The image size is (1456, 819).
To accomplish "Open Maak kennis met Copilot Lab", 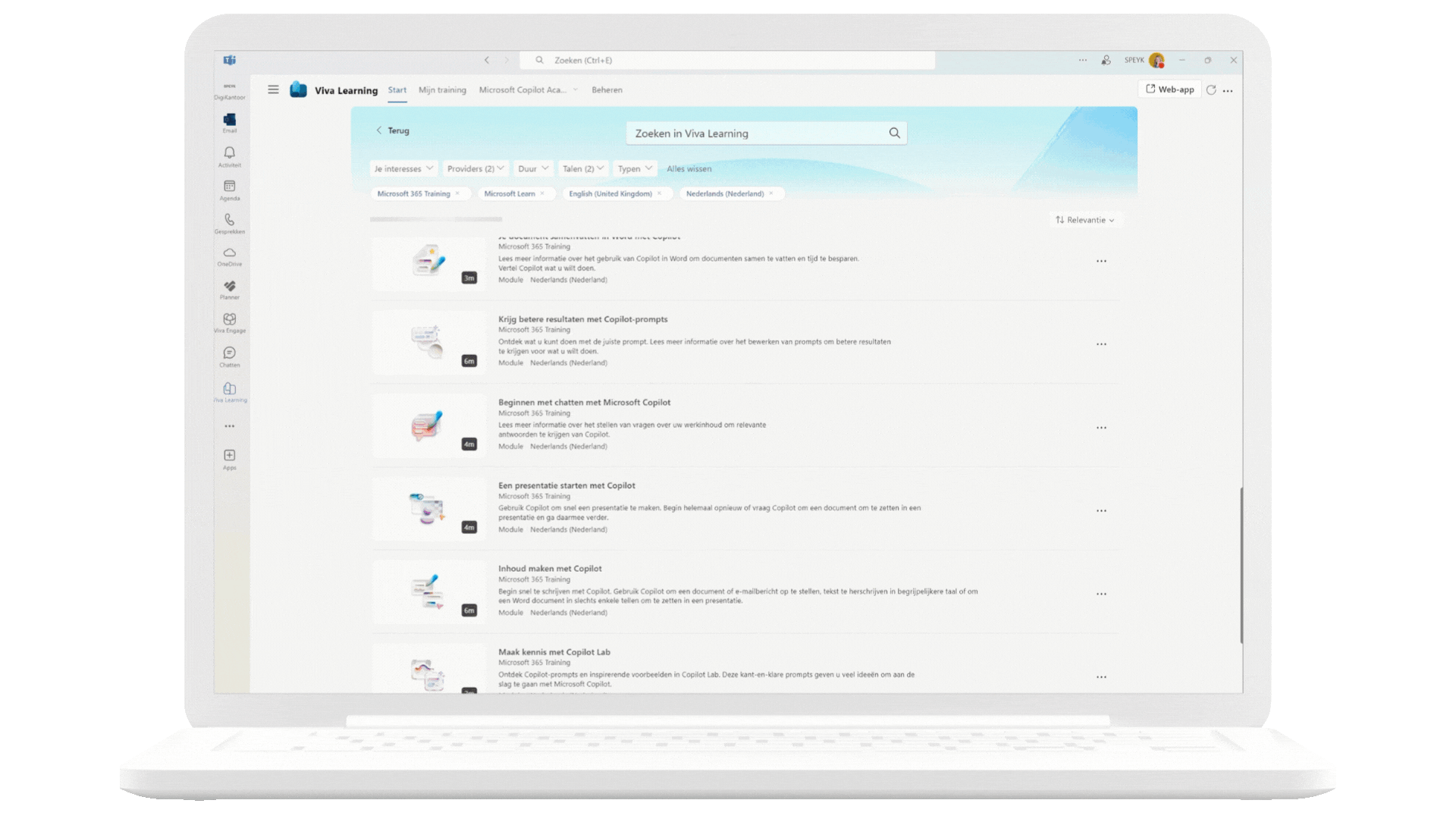I will coord(554,652).
